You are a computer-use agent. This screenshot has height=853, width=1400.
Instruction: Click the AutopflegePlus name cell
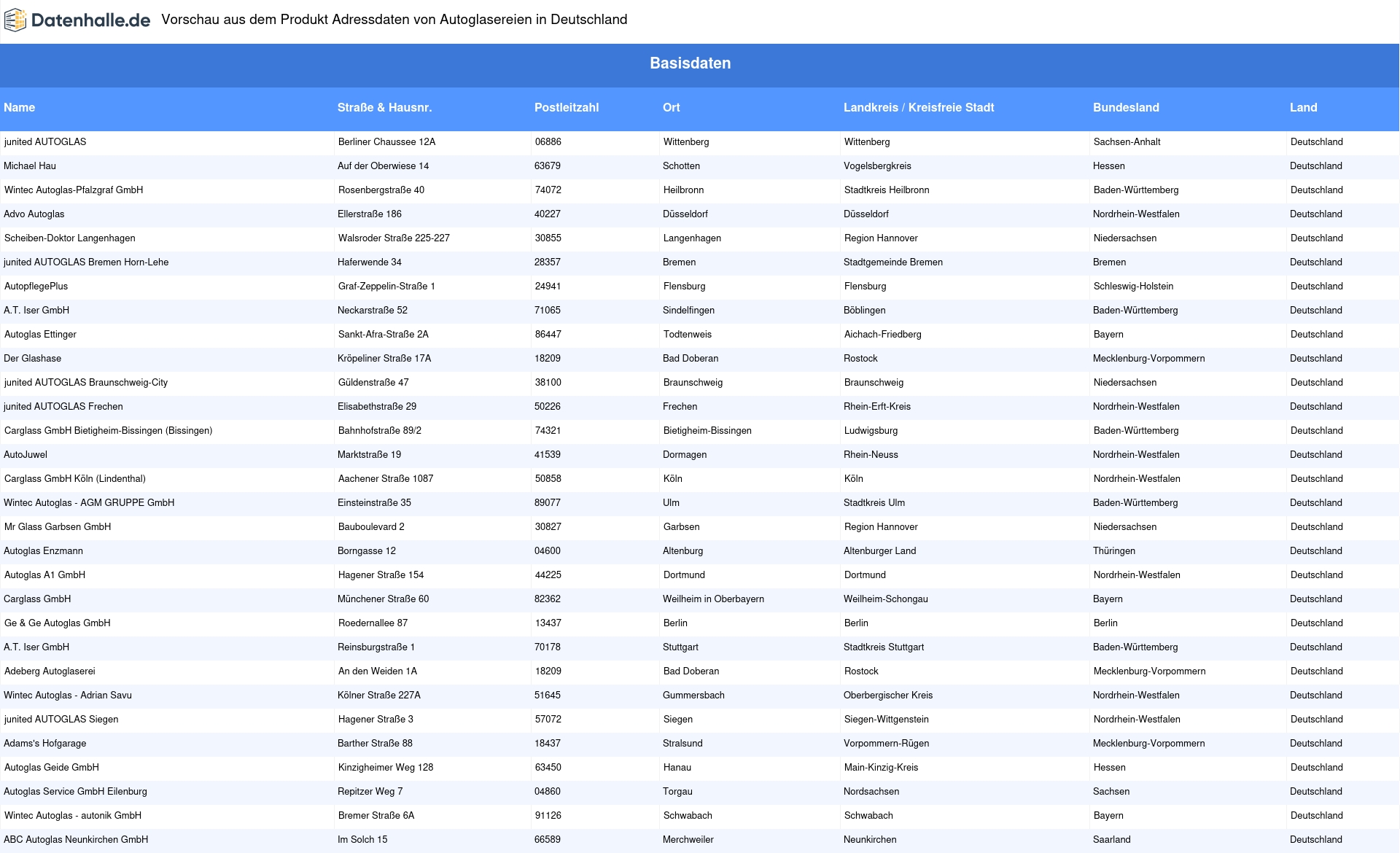click(x=36, y=287)
